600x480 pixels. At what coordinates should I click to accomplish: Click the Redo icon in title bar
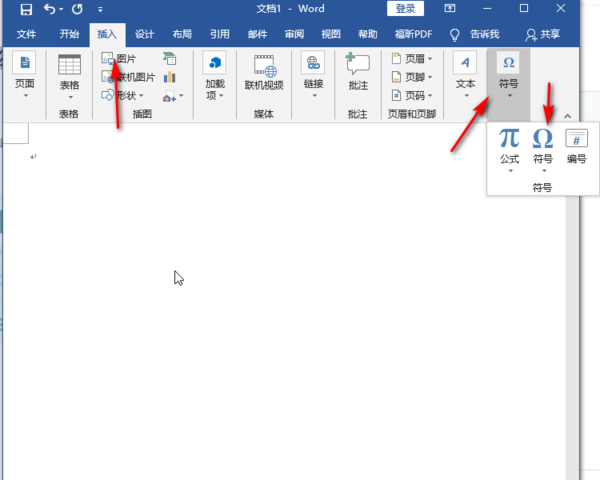coord(77,9)
